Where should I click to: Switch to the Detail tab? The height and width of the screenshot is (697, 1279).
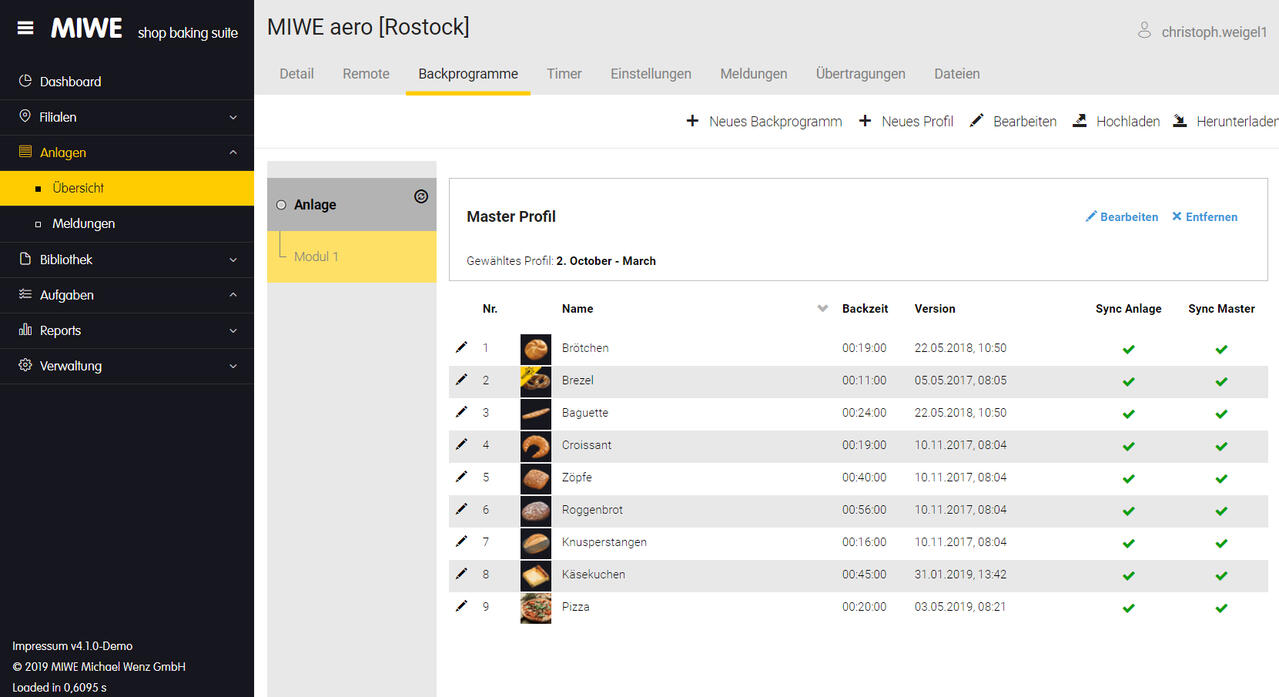(297, 74)
